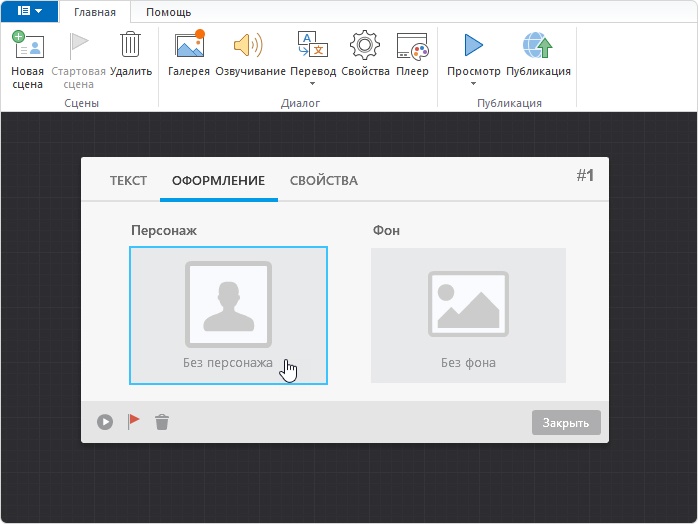
Task: Play the scene with round play button
Action: pyautogui.click(x=105, y=422)
